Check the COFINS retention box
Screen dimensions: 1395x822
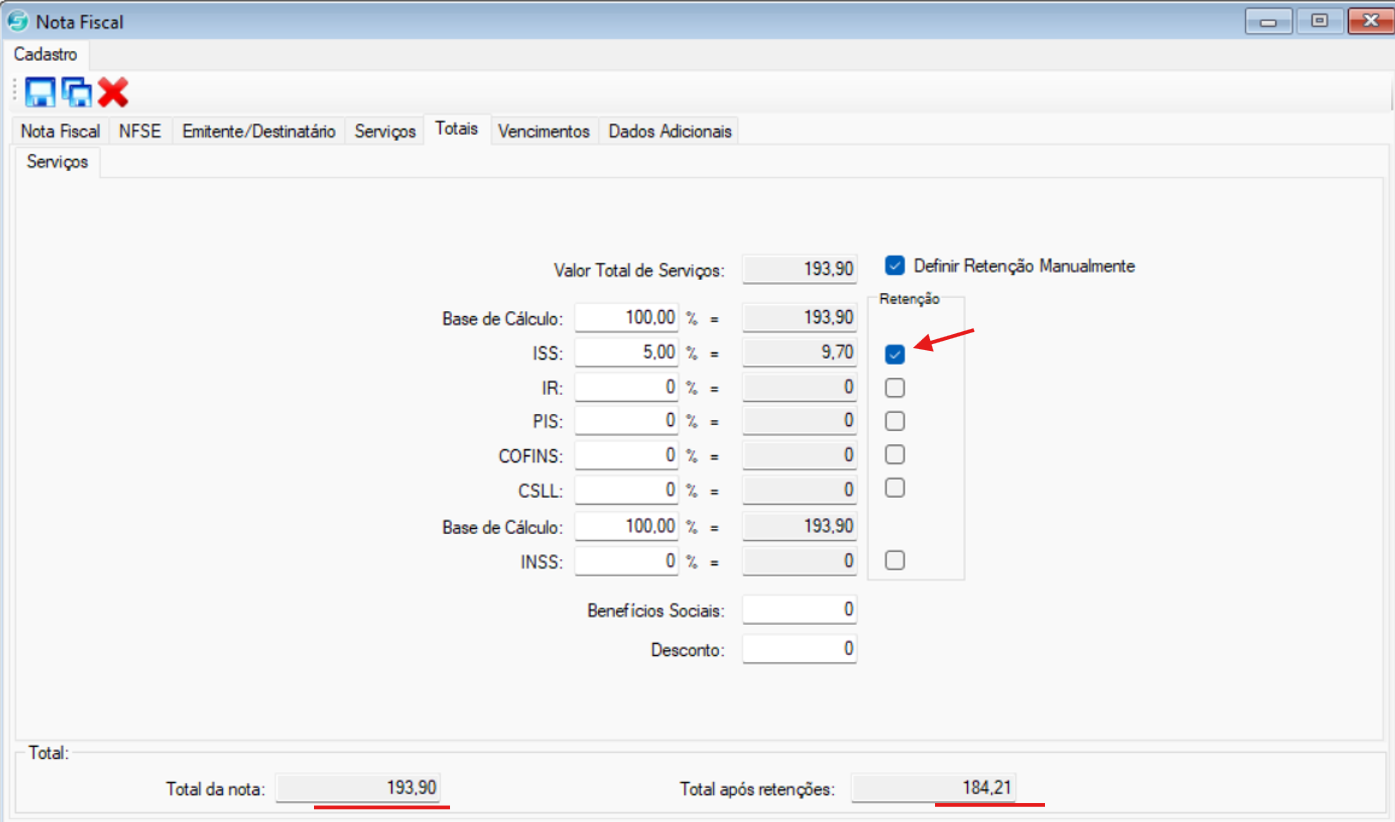[x=895, y=455]
